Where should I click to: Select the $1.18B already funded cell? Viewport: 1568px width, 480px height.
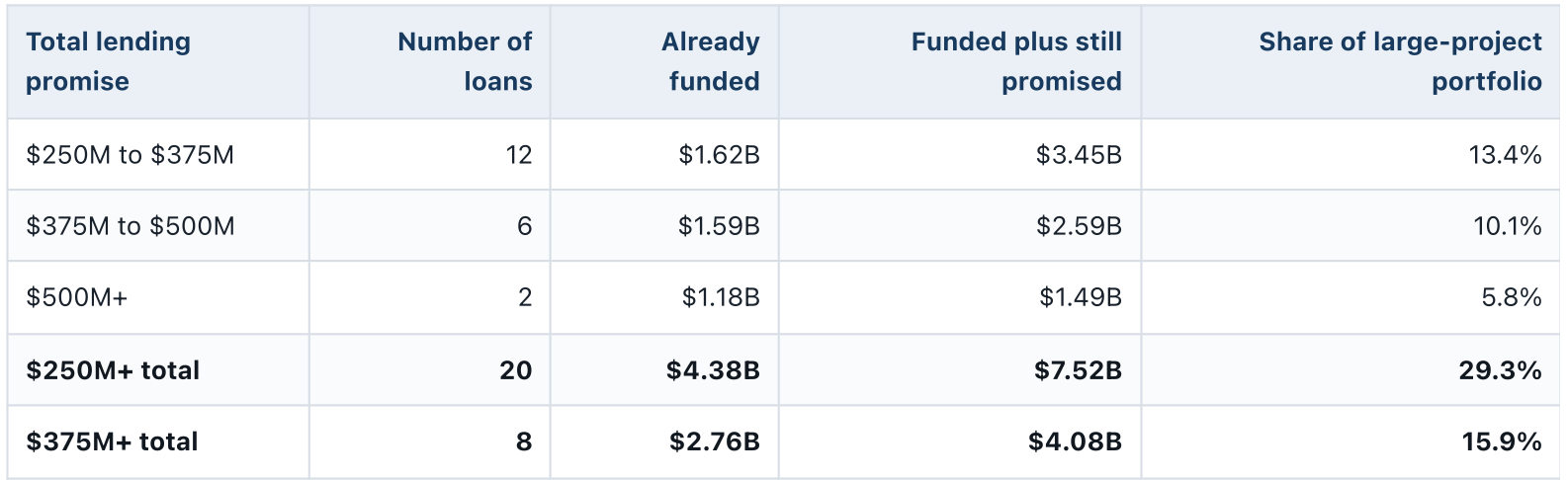(721, 297)
